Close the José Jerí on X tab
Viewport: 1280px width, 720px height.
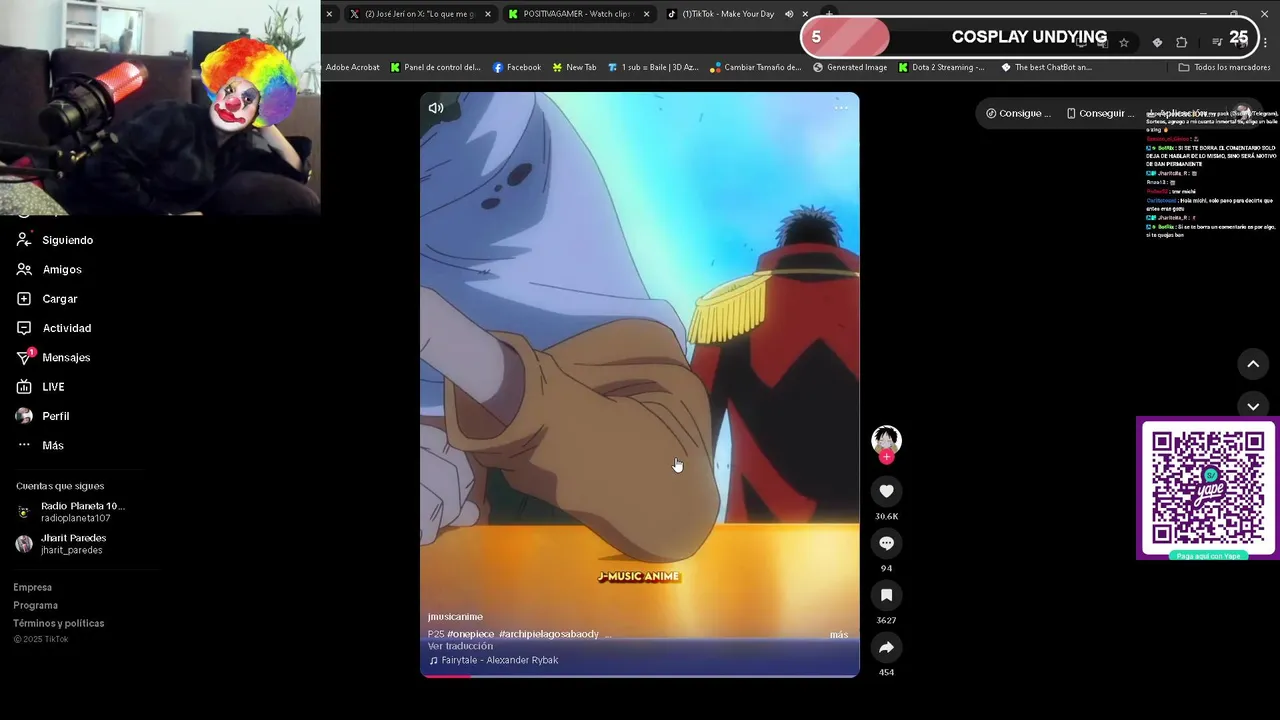coord(488,14)
